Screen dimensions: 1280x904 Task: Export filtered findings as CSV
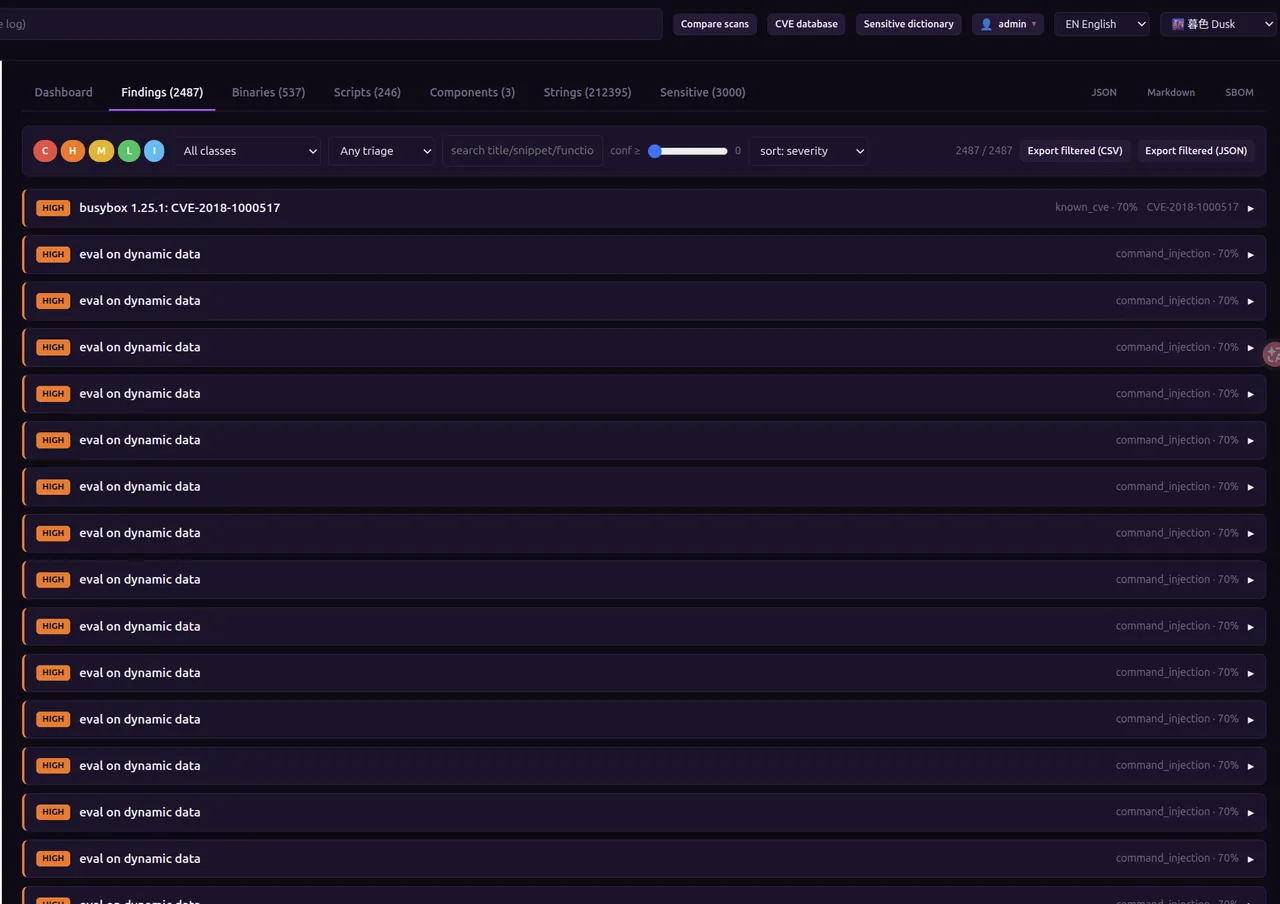point(1075,151)
